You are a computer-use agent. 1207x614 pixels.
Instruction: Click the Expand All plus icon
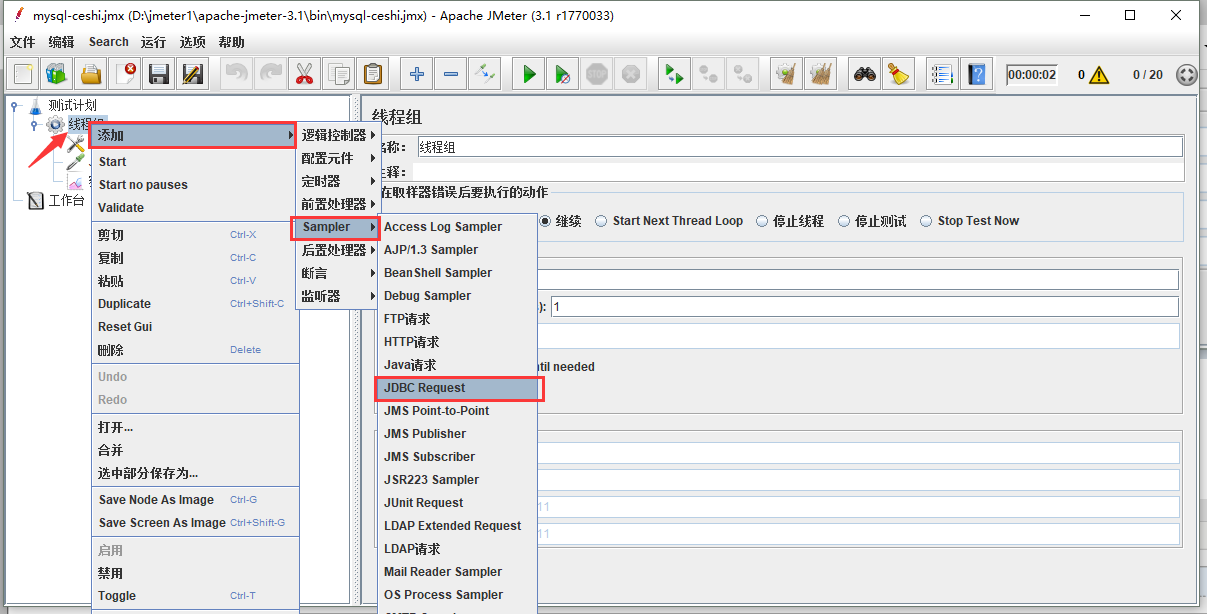tap(417, 74)
